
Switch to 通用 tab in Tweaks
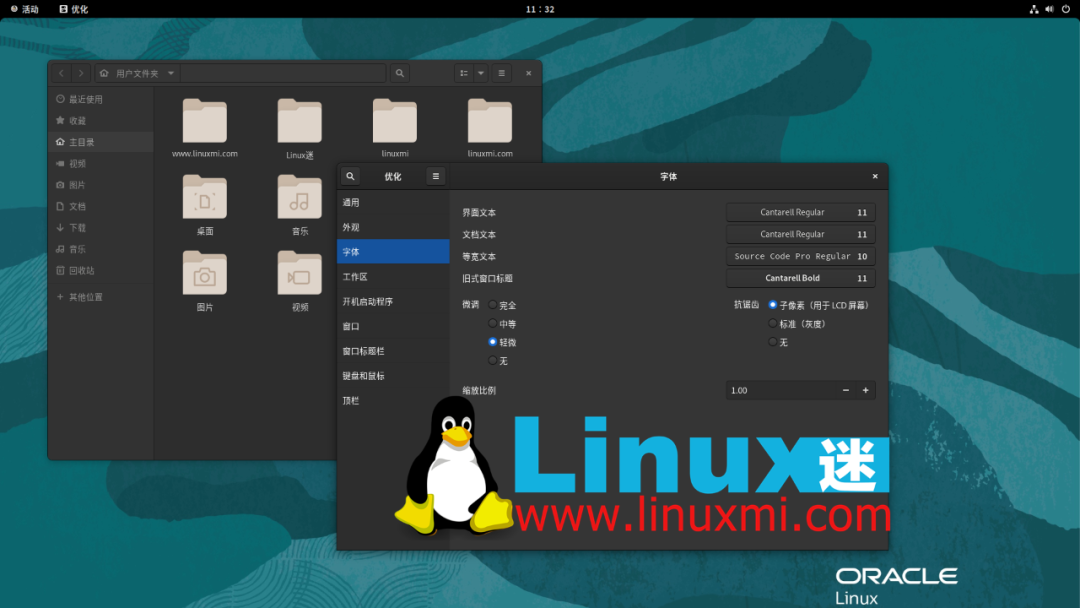click(x=393, y=202)
